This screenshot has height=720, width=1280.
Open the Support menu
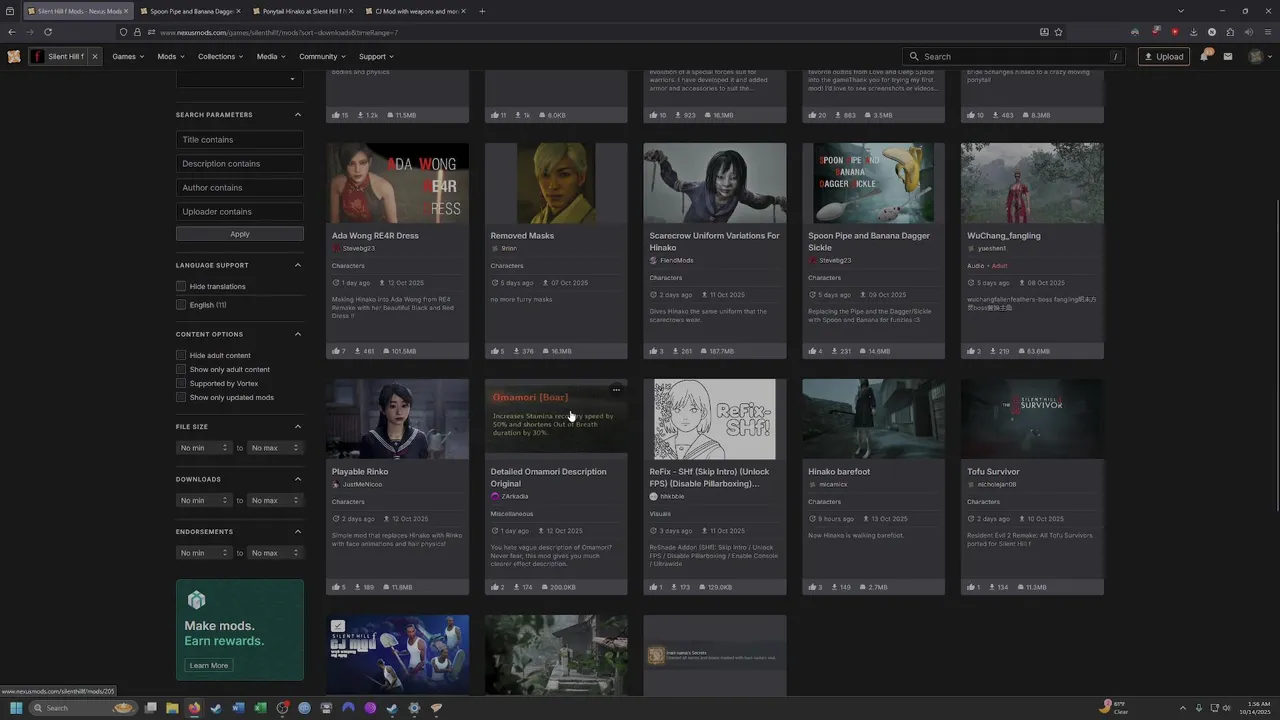[x=376, y=56]
